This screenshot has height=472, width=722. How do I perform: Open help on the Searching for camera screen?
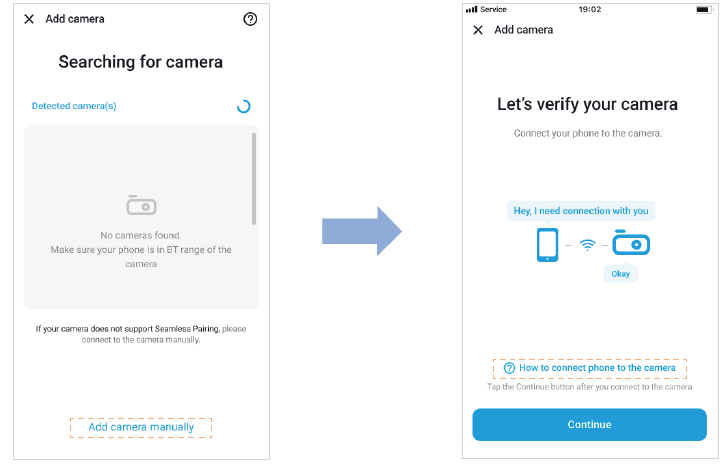(x=250, y=19)
